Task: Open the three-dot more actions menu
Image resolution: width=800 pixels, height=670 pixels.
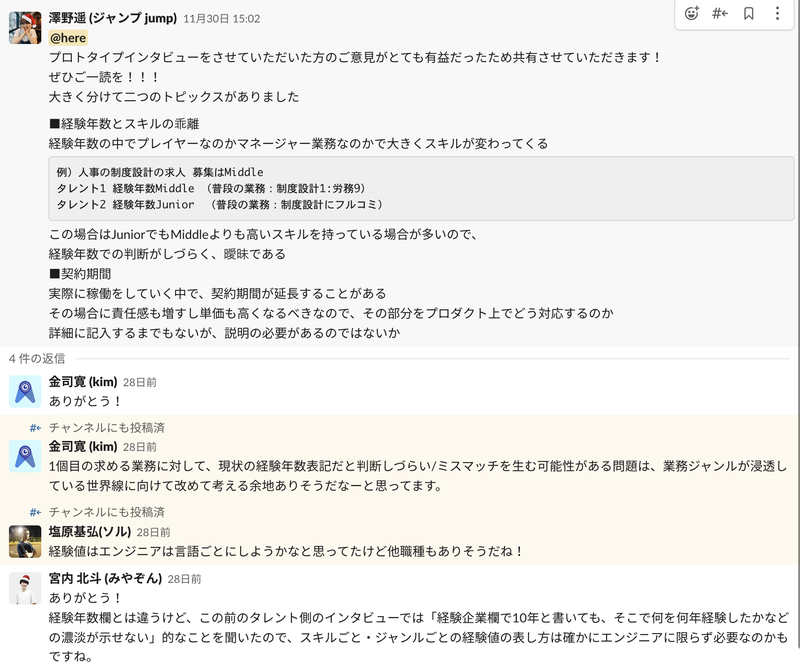Action: [777, 14]
